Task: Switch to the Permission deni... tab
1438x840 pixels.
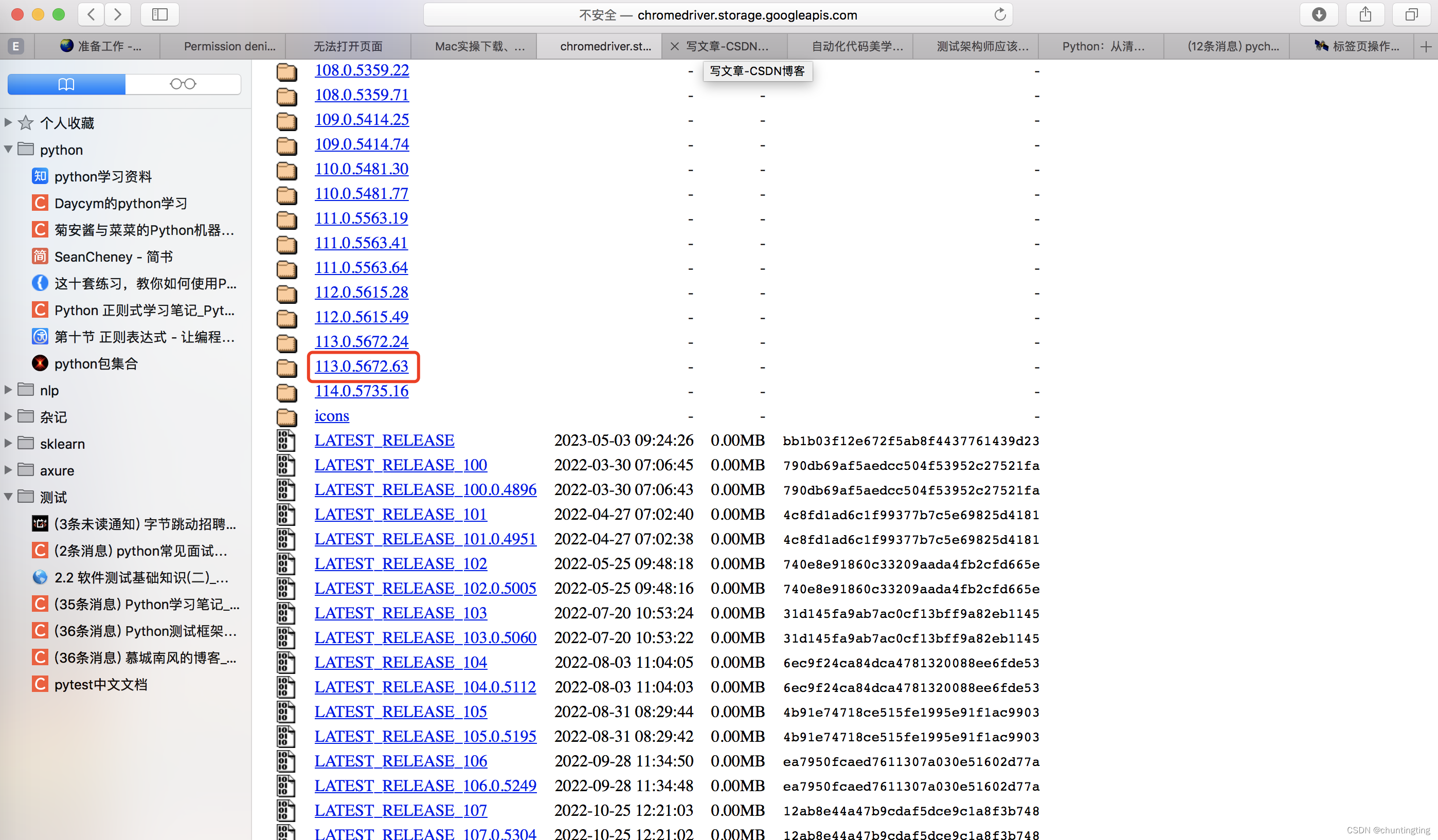Action: coord(223,46)
